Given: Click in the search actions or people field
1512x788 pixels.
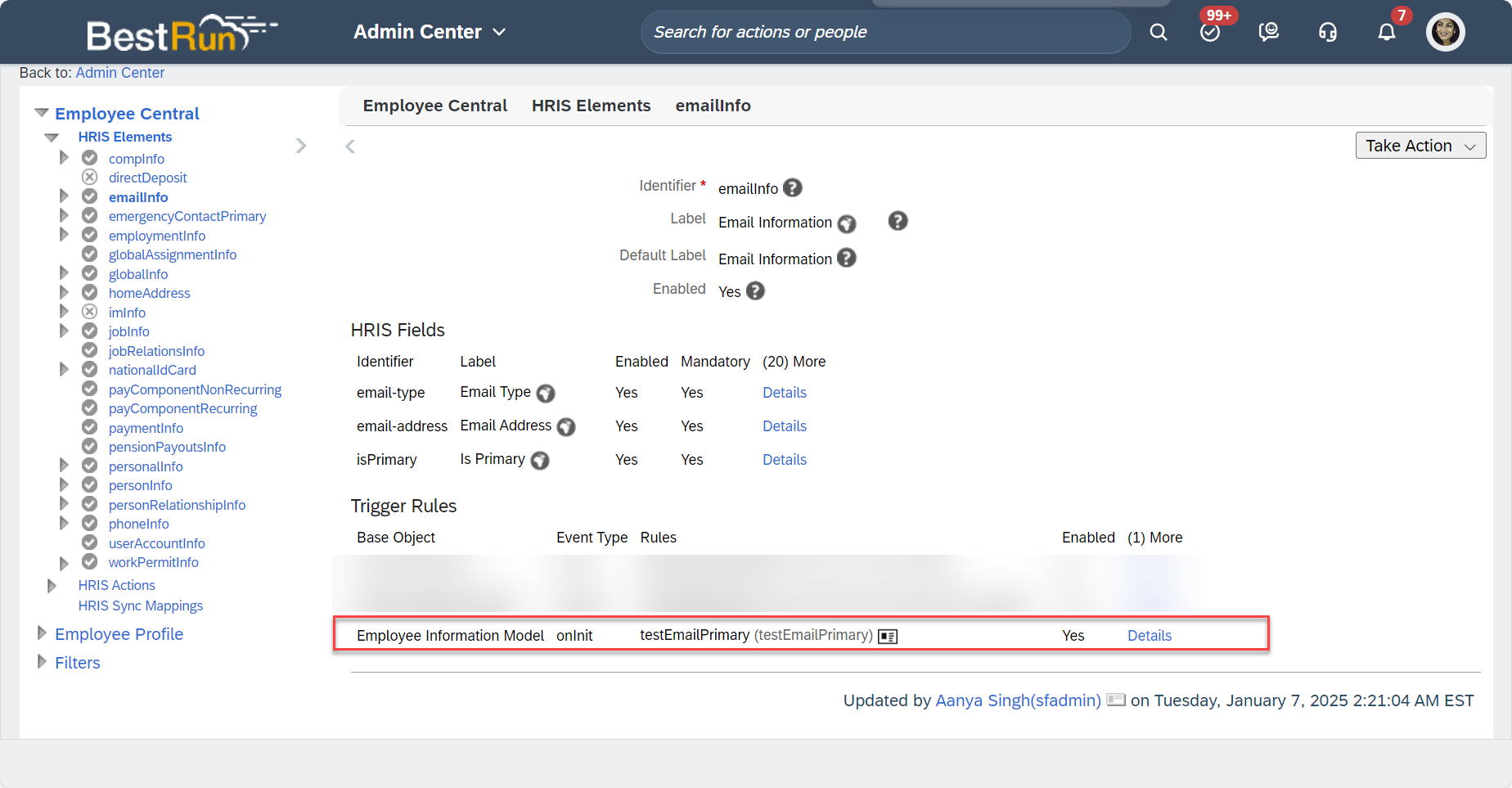Looking at the screenshot, I should pyautogui.click(x=885, y=32).
